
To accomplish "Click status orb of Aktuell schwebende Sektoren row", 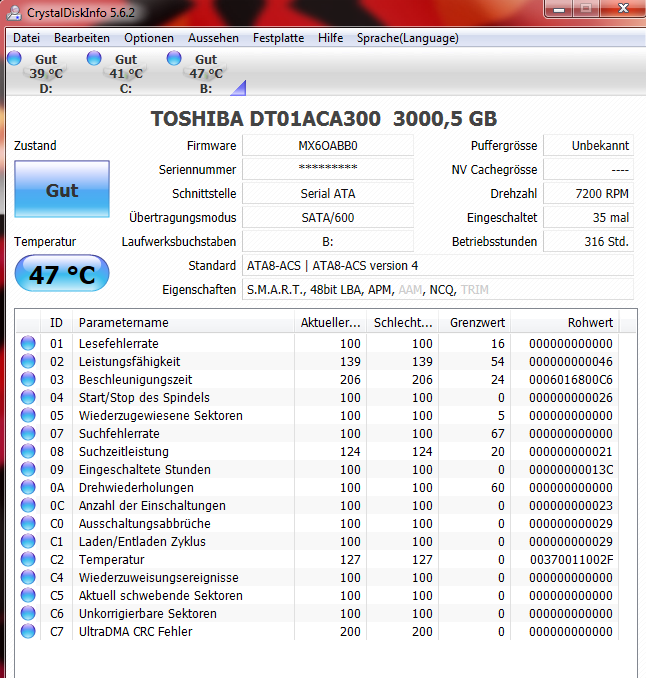I will pos(28,595).
